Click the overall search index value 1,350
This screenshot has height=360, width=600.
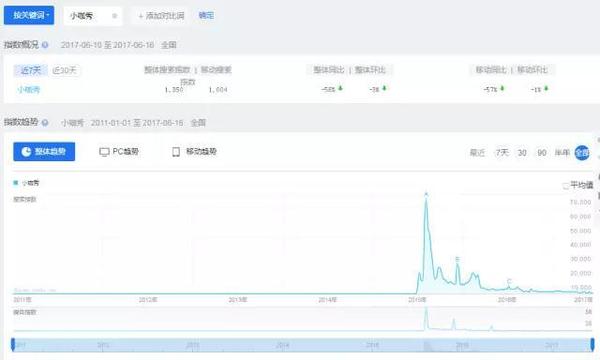tap(174, 90)
